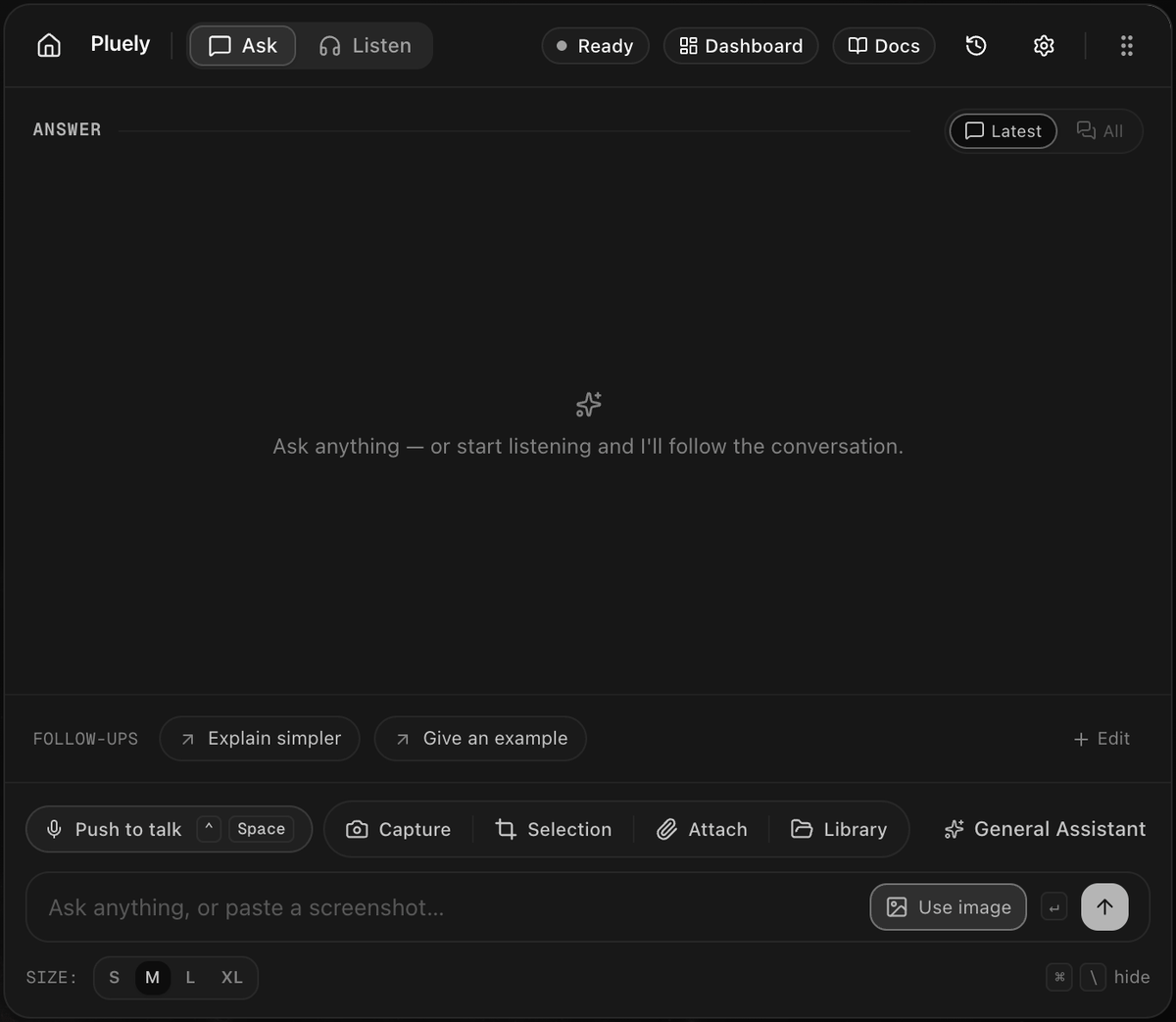Open Docs
1176x1022 pixels.
tap(884, 46)
